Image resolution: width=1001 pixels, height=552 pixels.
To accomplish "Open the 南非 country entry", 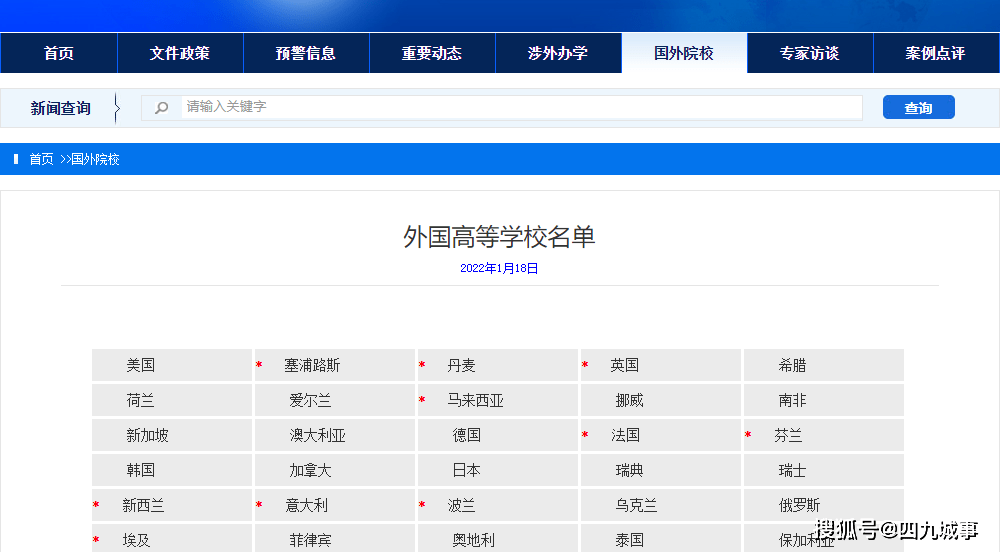I will point(792,400).
